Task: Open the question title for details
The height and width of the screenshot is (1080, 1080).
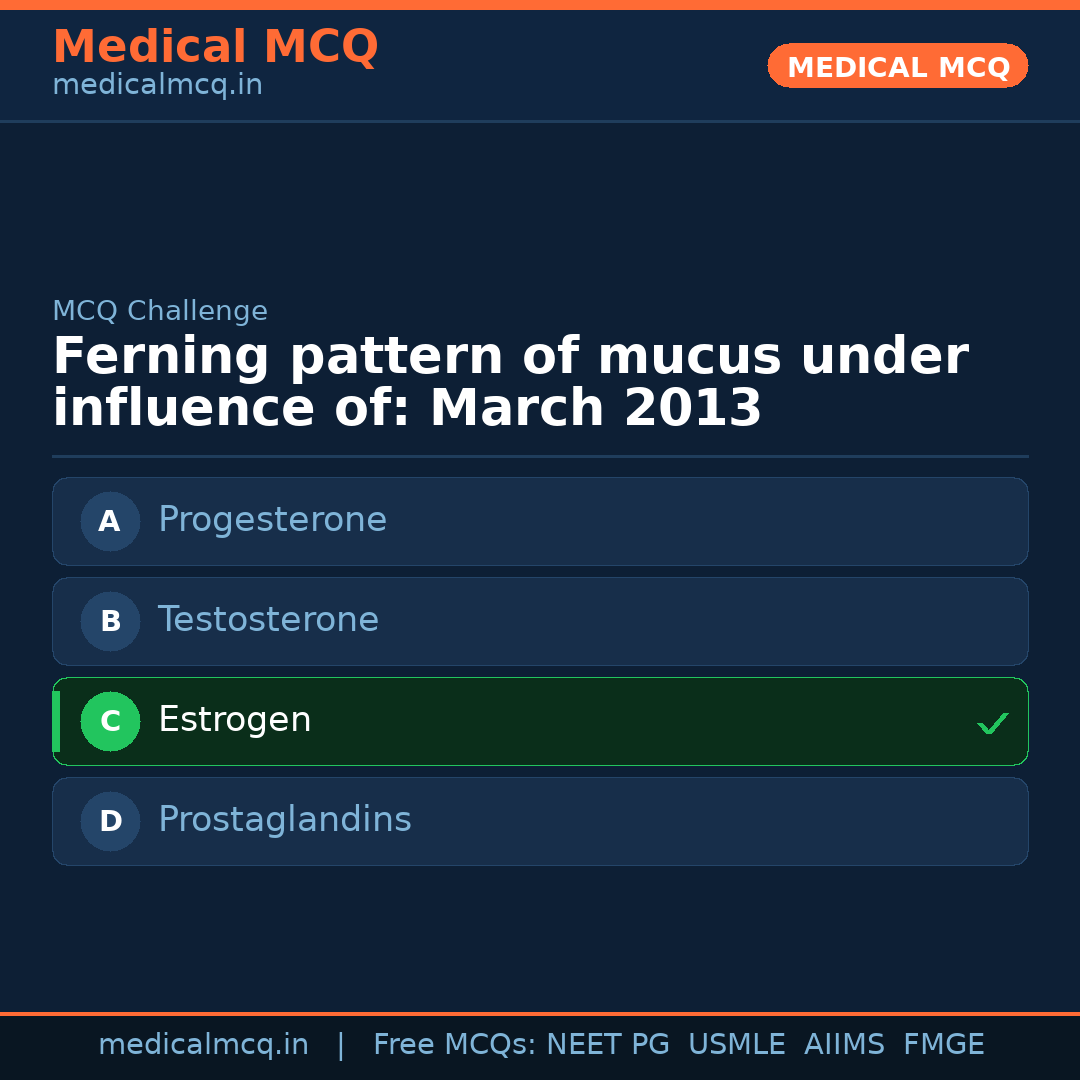Action: click(x=510, y=380)
